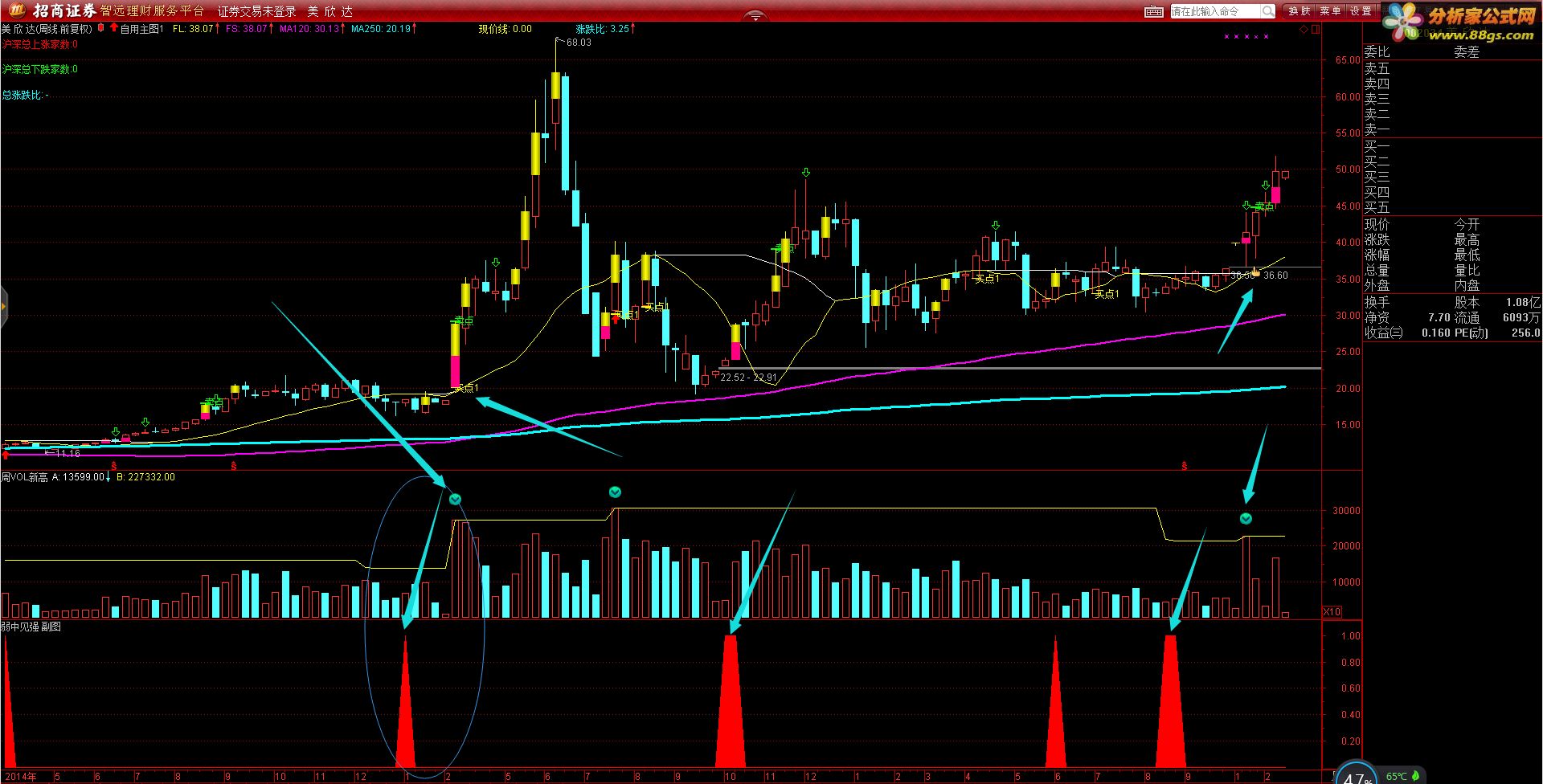Click 总涨跌比 label
The width and height of the screenshot is (1543, 784).
tap(25, 96)
